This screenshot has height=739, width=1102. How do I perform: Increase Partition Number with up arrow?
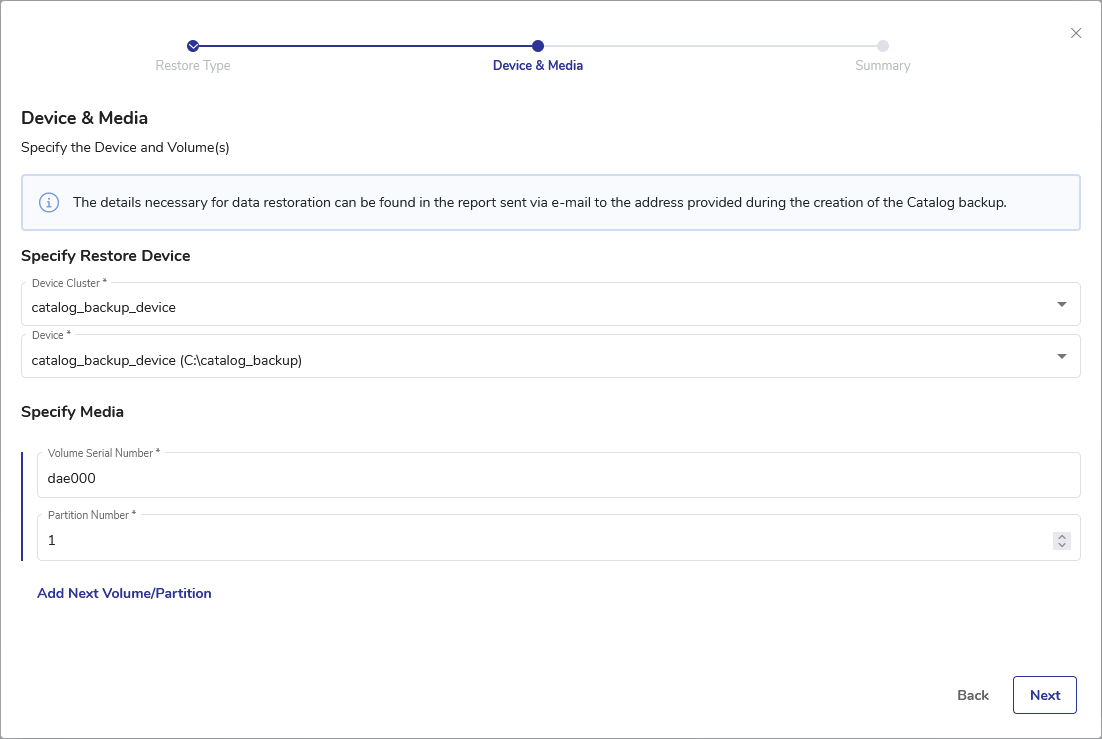(x=1062, y=536)
